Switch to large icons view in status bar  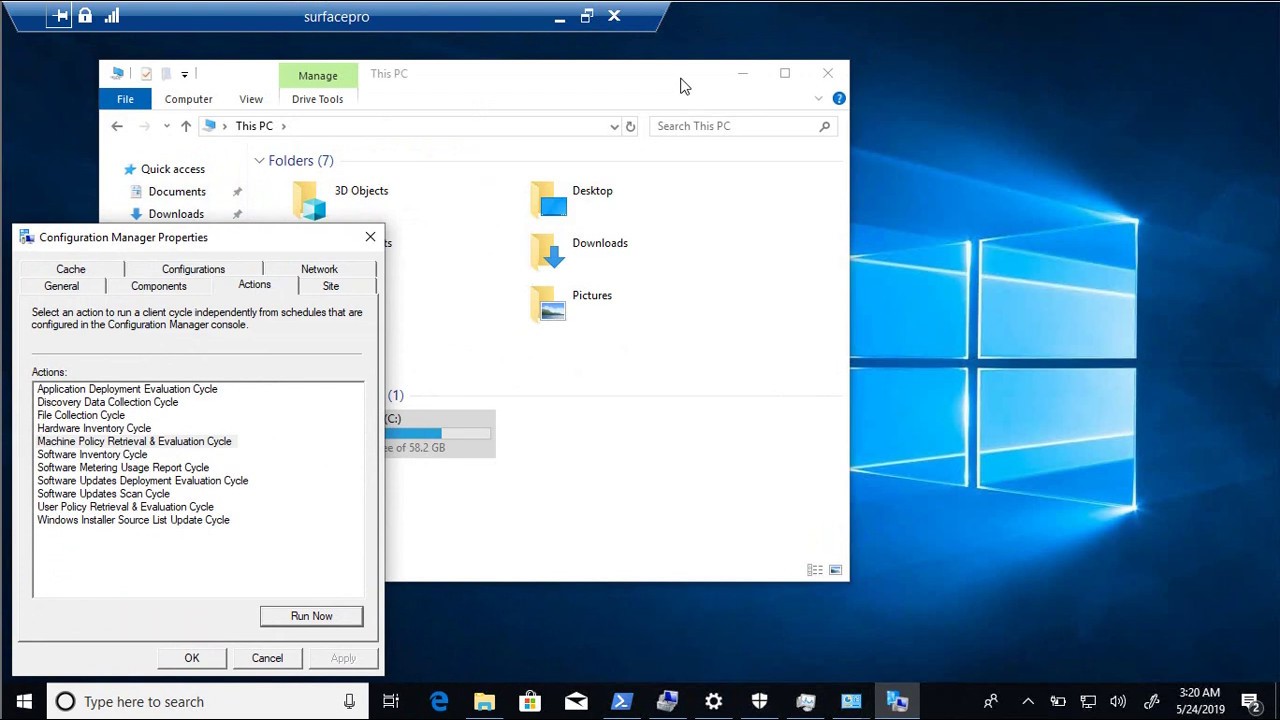pos(835,570)
